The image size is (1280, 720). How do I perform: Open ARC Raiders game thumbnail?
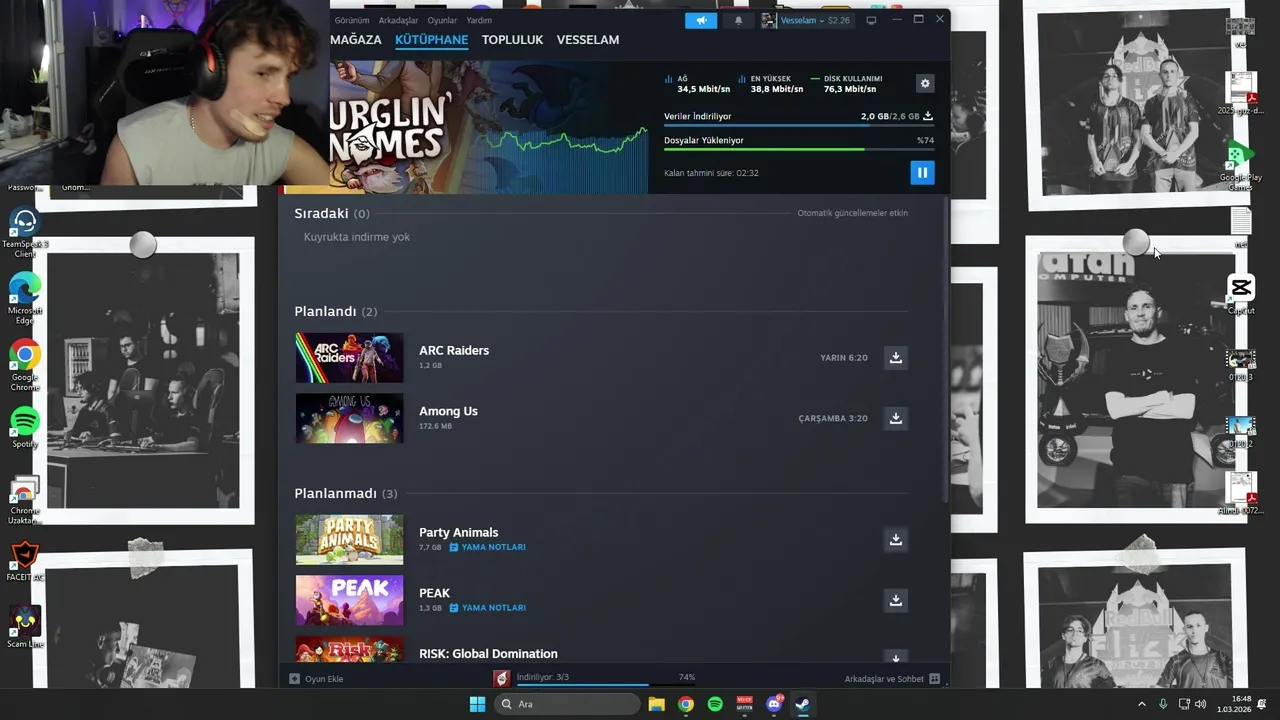[349, 357]
